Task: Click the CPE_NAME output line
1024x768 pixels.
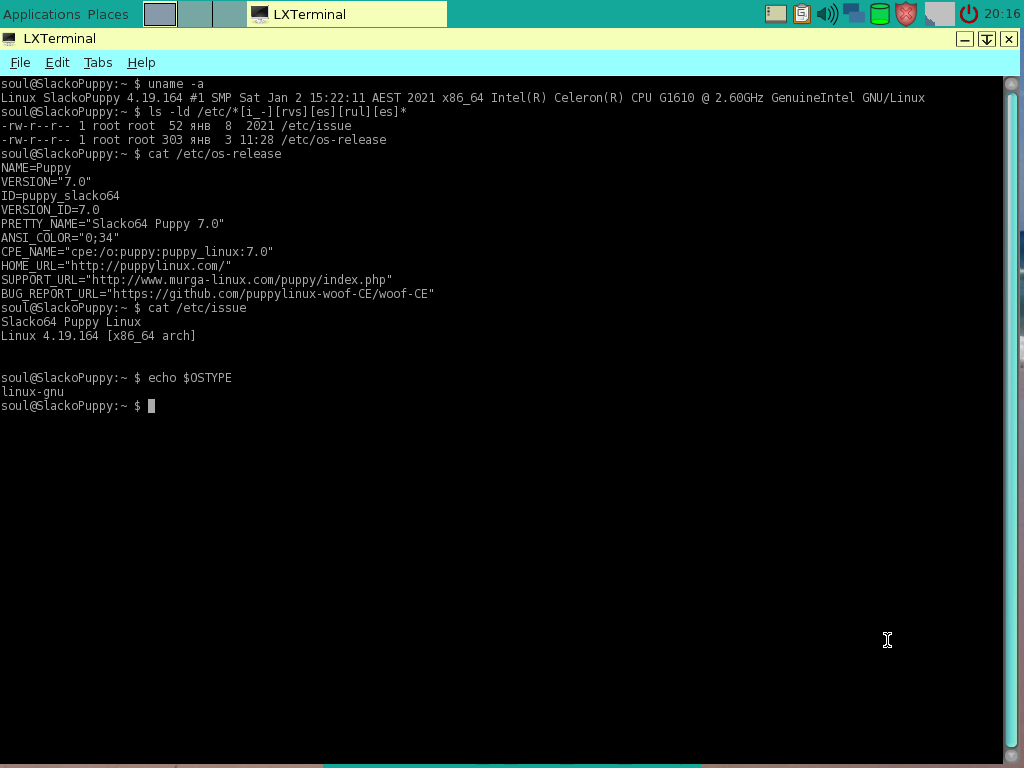Action: [x=137, y=252]
